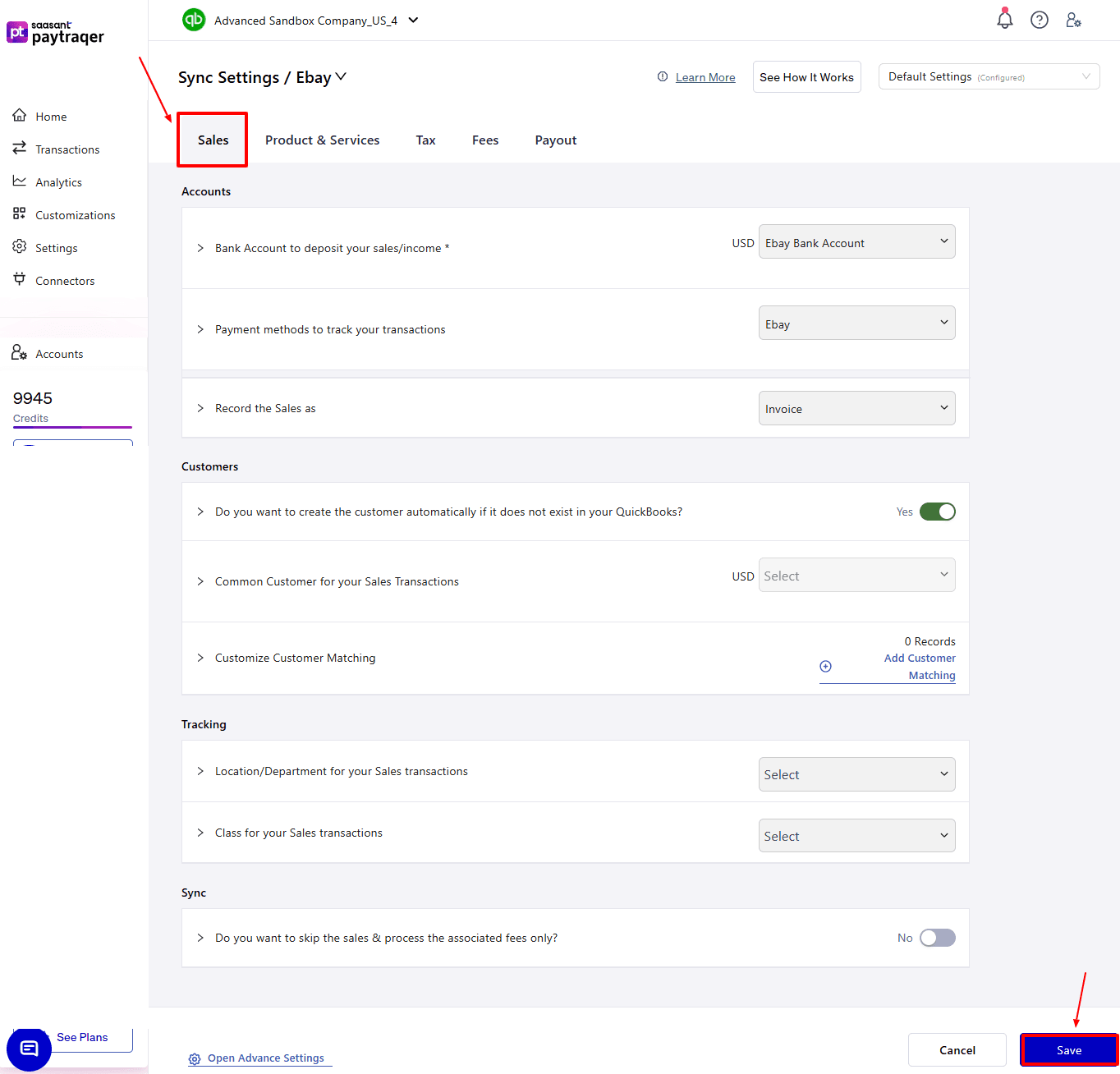Image resolution: width=1120 pixels, height=1074 pixels.
Task: Click the credits usage progress bar
Action: click(72, 427)
